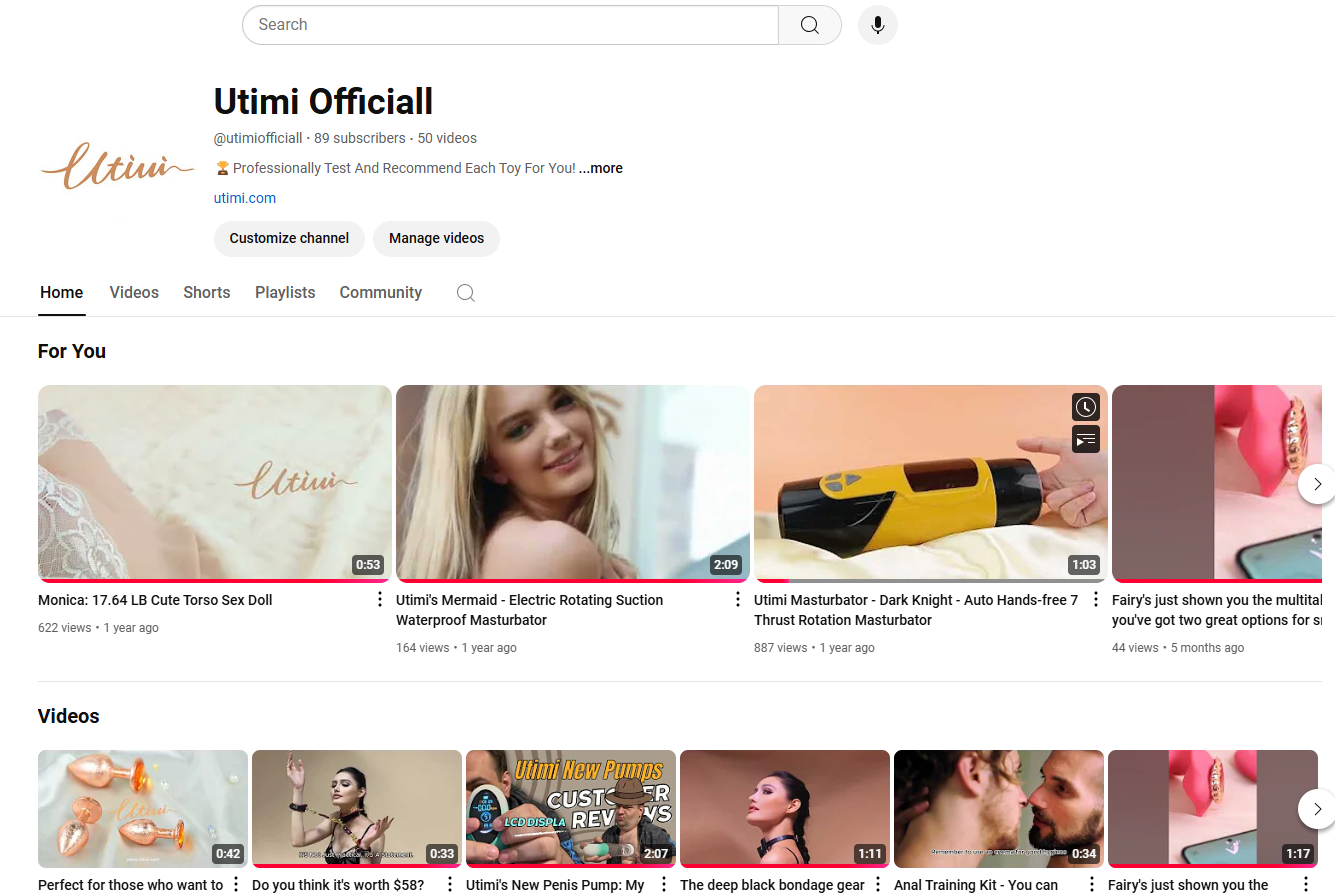Click the 'Videos' section heading

(69, 716)
